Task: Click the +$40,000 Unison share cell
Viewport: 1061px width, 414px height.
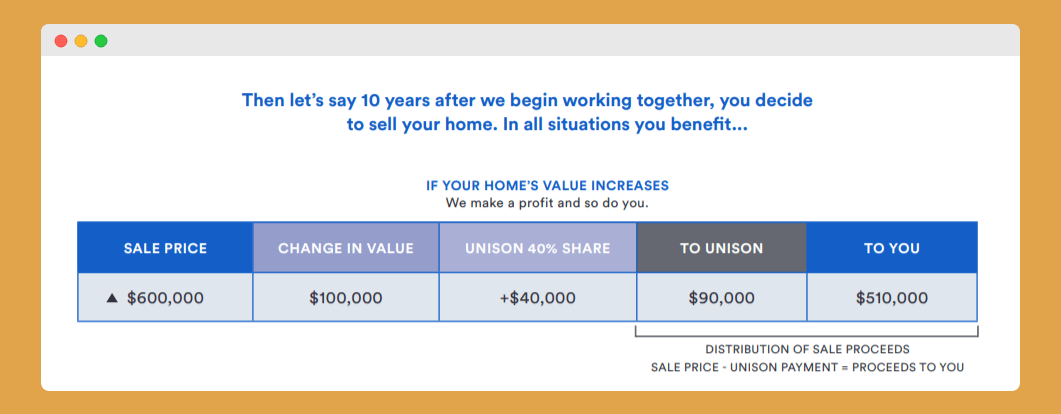Action: coord(538,298)
